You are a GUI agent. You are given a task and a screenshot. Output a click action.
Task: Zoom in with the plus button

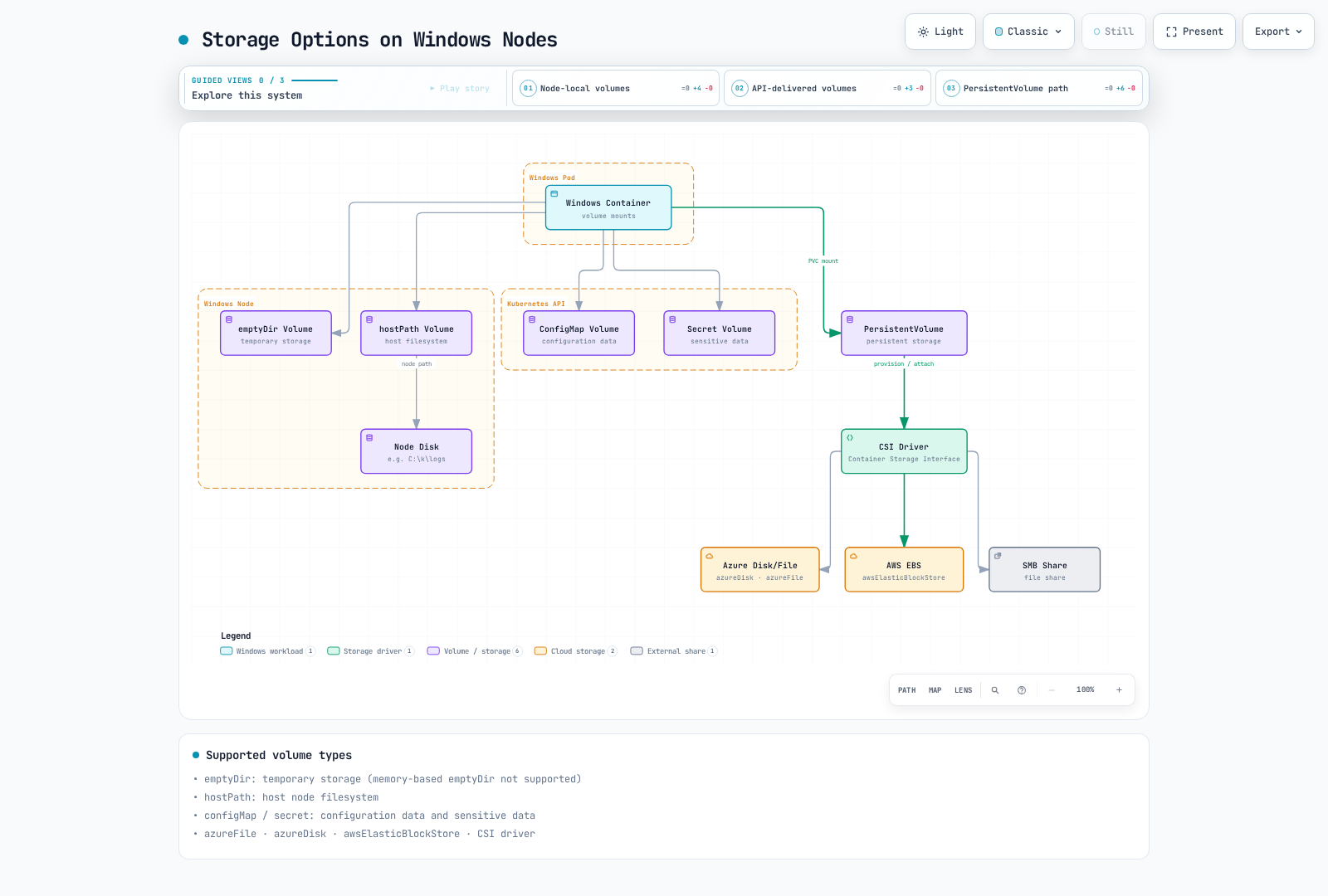1119,690
